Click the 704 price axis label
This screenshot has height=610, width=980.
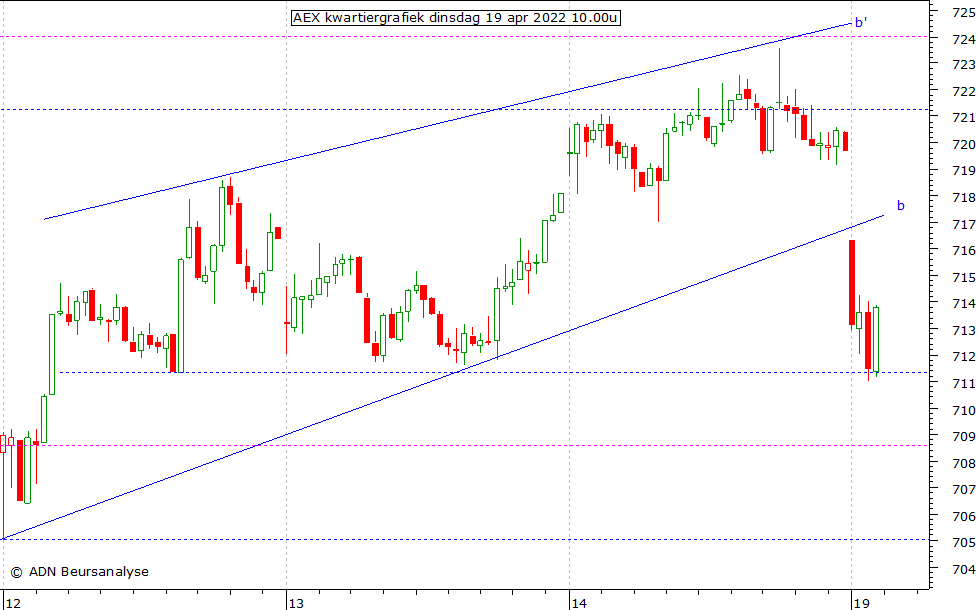(x=964, y=569)
